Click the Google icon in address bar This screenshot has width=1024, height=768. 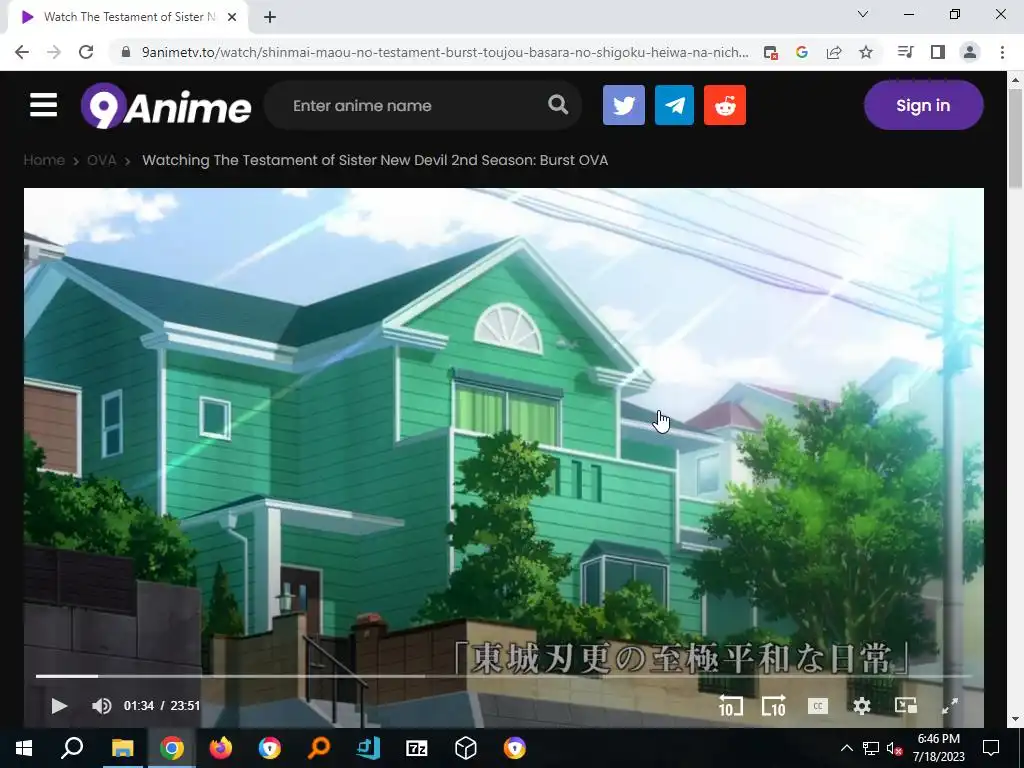pos(802,52)
